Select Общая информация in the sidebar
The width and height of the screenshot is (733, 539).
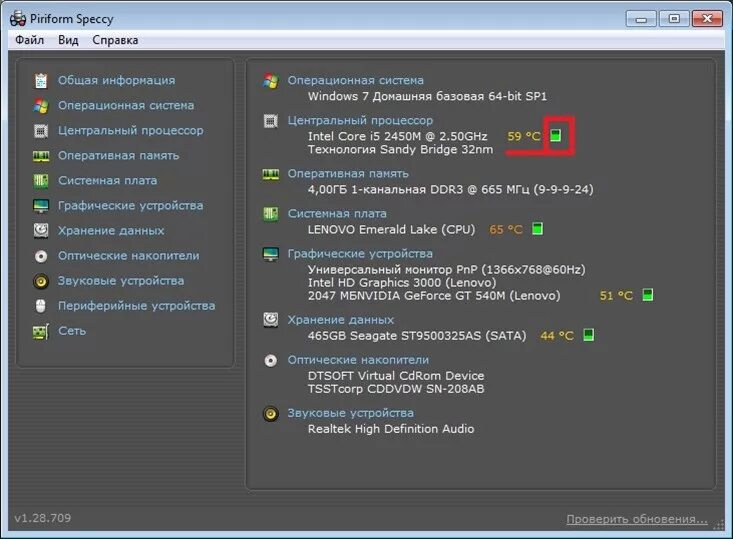point(116,80)
